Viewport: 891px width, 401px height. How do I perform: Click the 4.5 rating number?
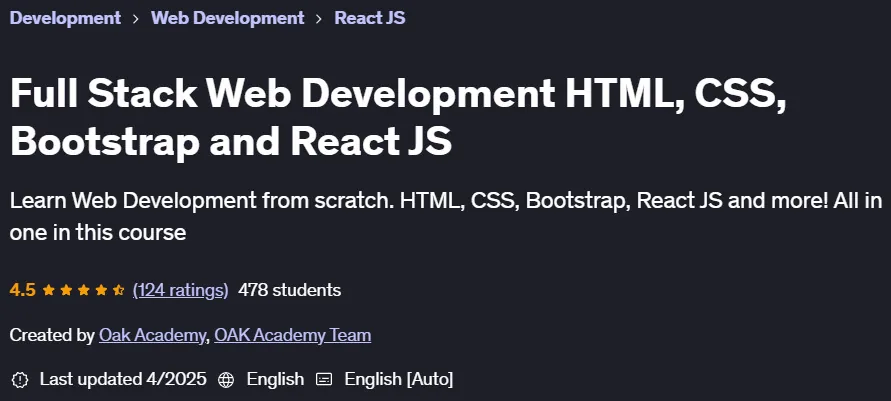(23, 290)
